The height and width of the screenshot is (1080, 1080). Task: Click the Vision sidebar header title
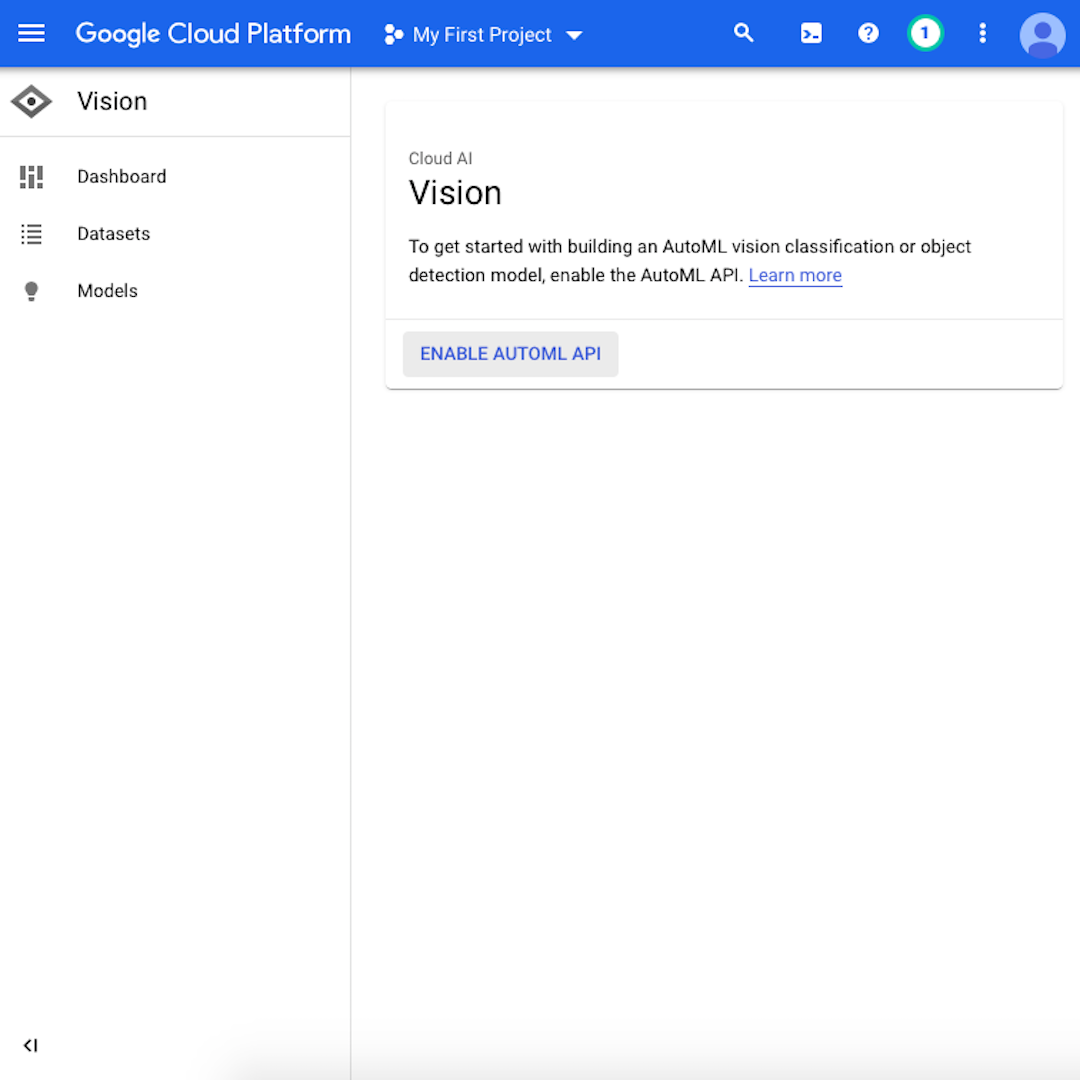click(112, 101)
